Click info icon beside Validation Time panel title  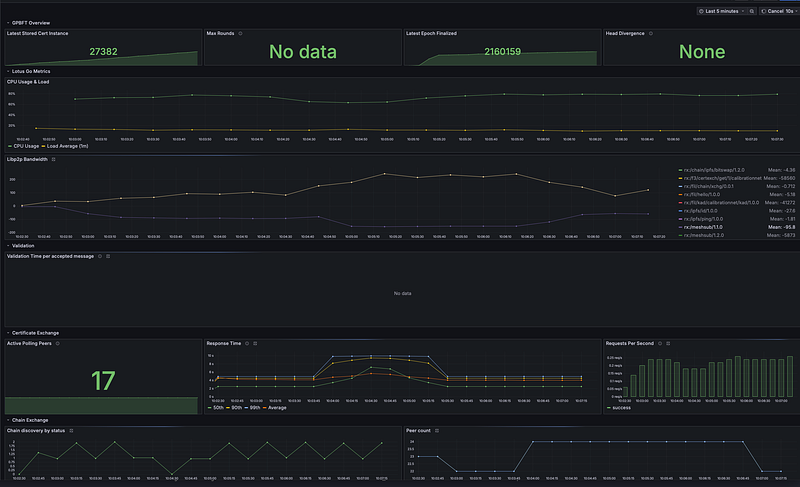pos(98,256)
